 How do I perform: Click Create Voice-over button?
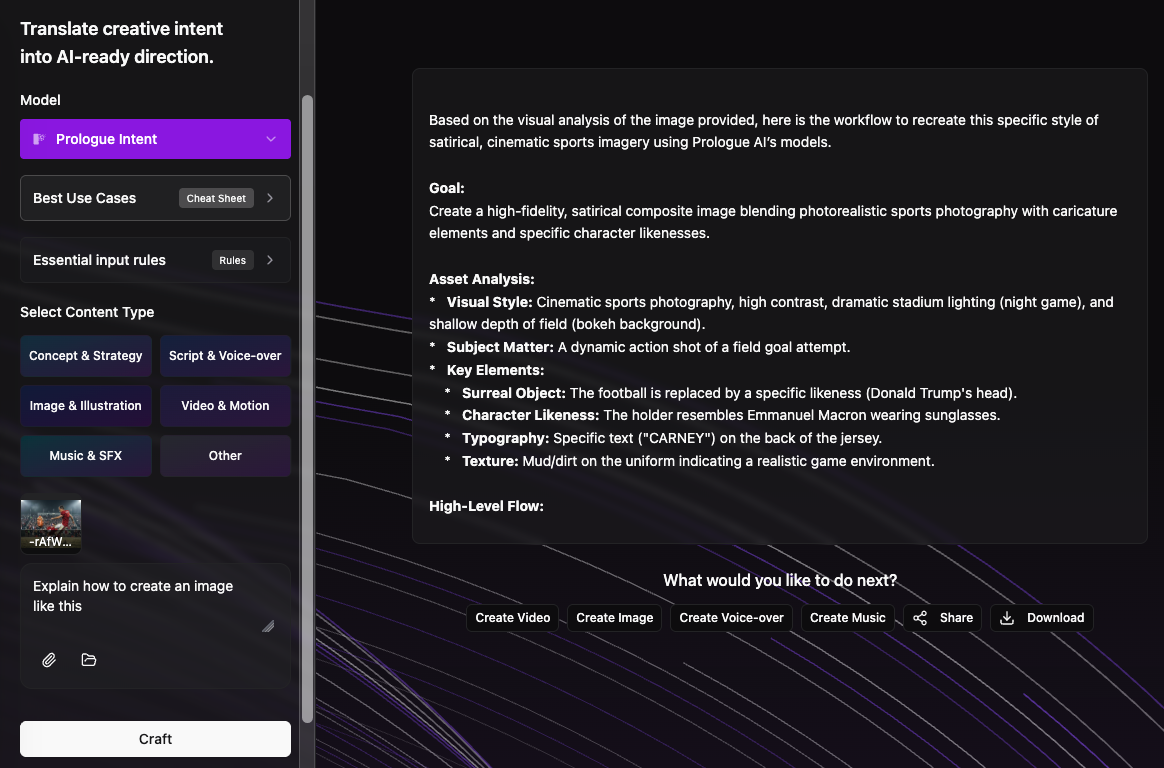[731, 618]
